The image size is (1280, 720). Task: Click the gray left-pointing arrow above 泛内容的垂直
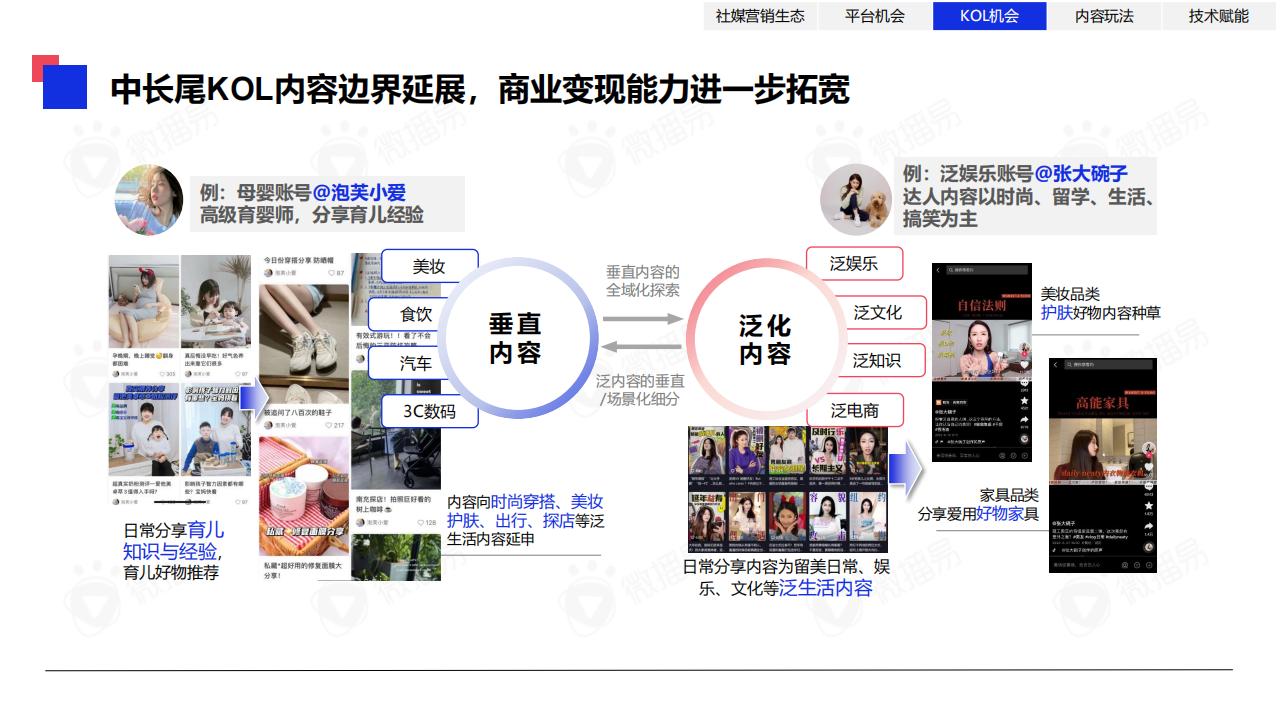[x=641, y=347]
